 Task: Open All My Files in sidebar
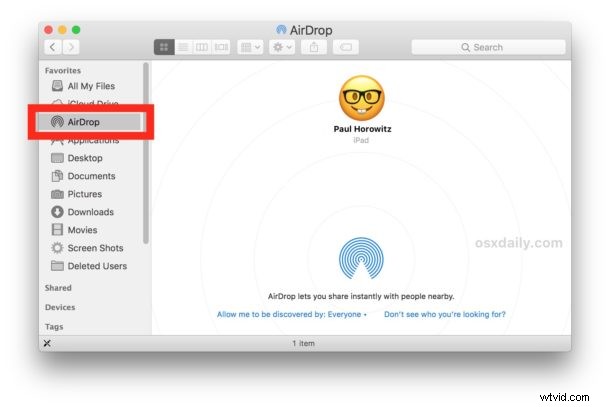coord(91,86)
